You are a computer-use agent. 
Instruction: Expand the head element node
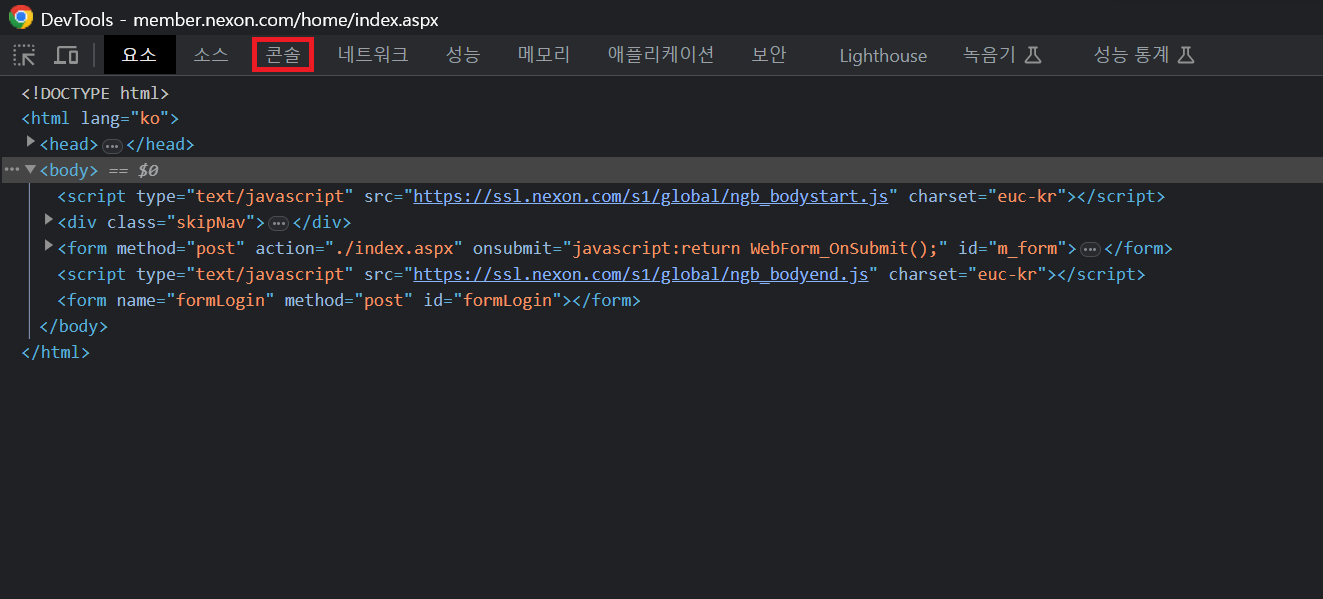31,143
